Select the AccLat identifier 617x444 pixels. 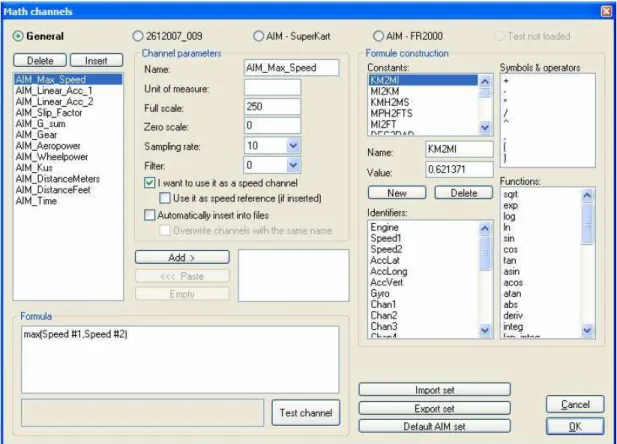pyautogui.click(x=423, y=260)
